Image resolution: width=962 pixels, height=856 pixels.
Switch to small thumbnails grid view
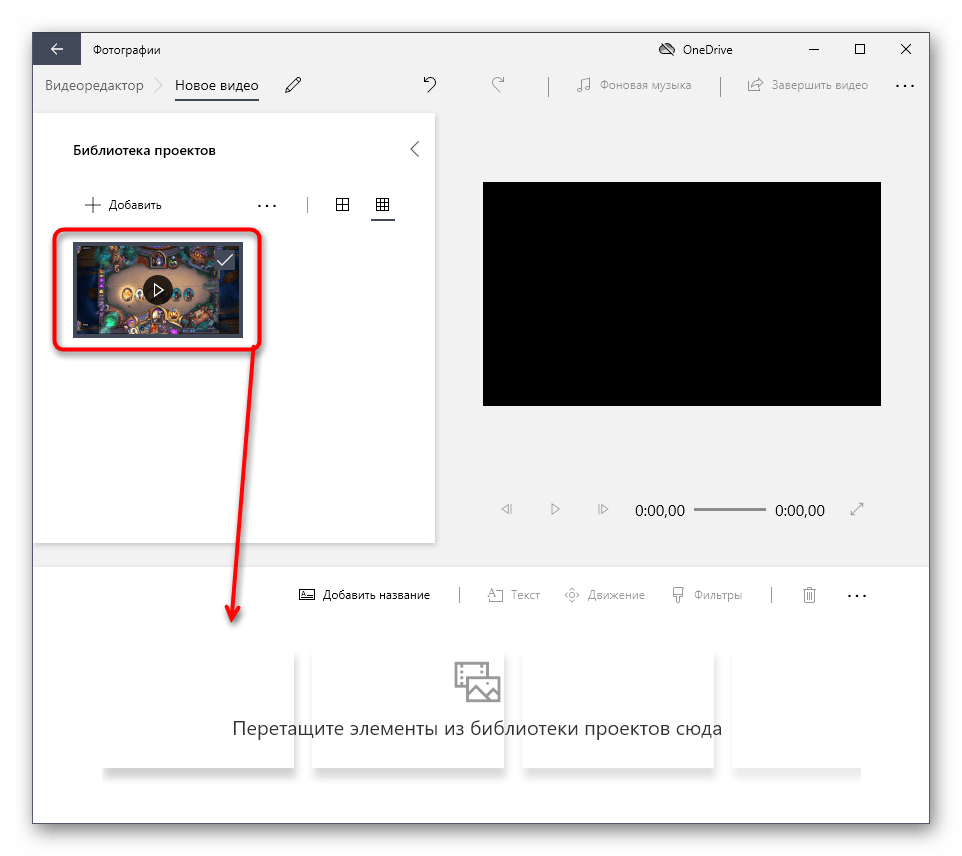pos(382,205)
